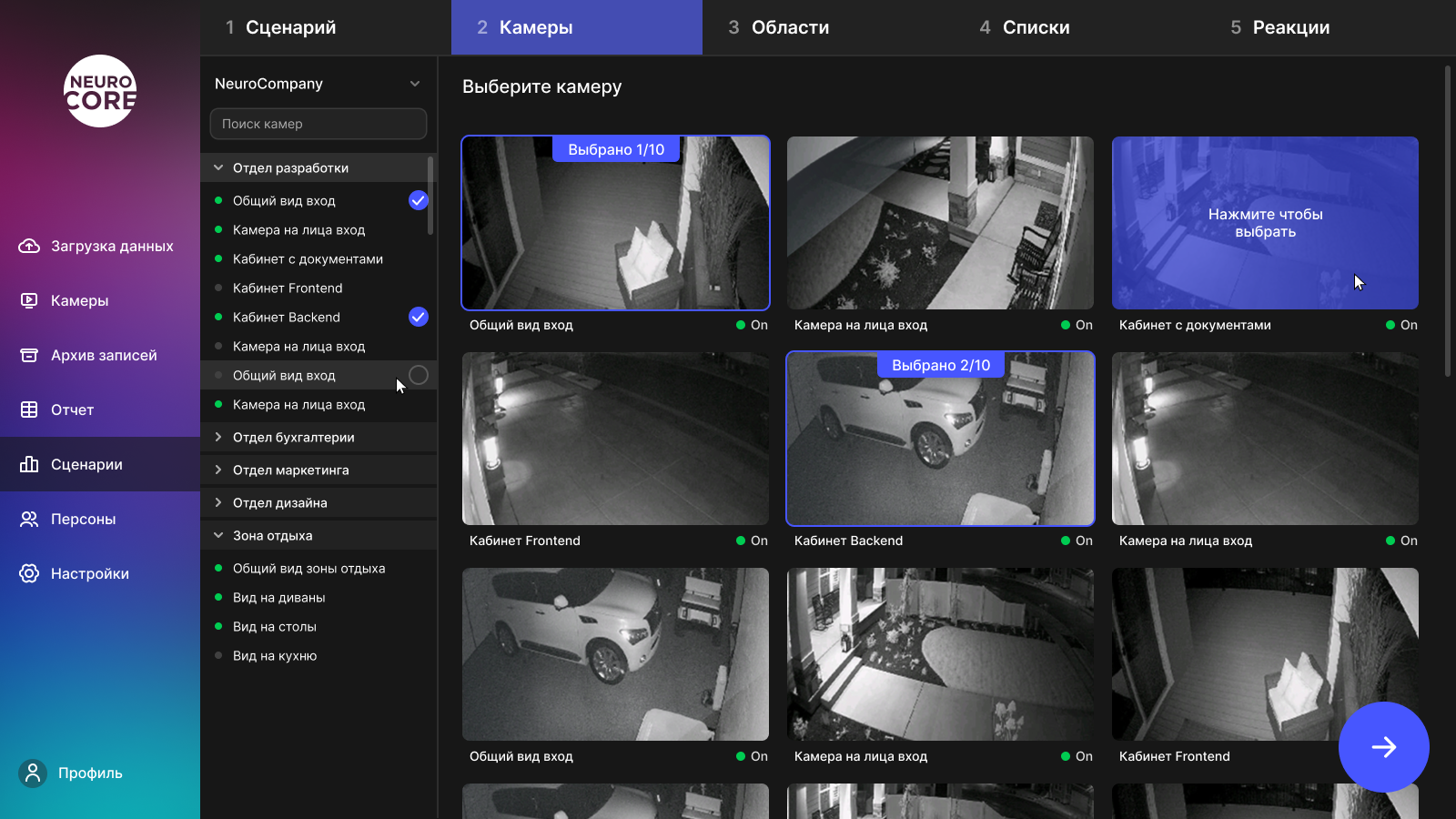The height and width of the screenshot is (819, 1456).
Task: Click the Персоны people icon
Action: (29, 519)
